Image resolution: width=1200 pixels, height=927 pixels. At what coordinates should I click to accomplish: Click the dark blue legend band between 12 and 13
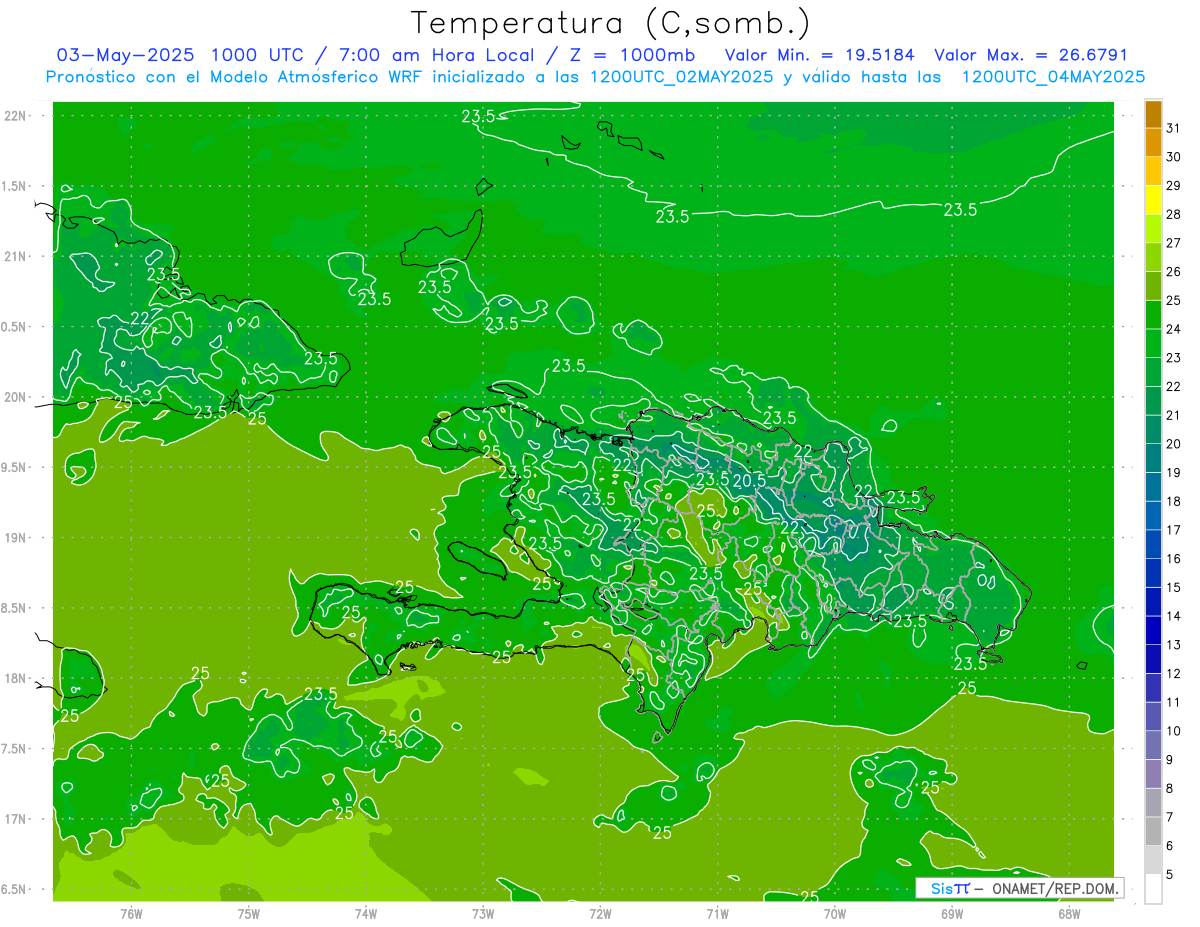click(x=1153, y=660)
